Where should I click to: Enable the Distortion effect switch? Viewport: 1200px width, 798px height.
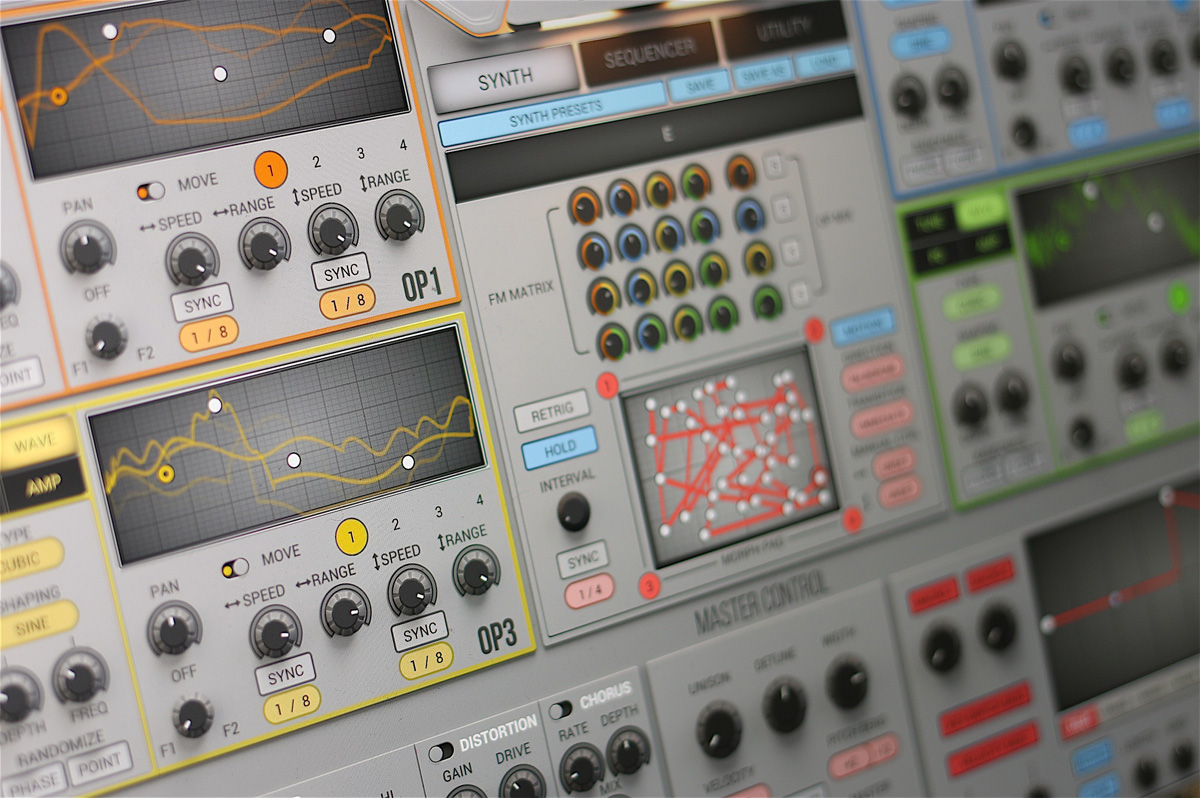coord(440,751)
